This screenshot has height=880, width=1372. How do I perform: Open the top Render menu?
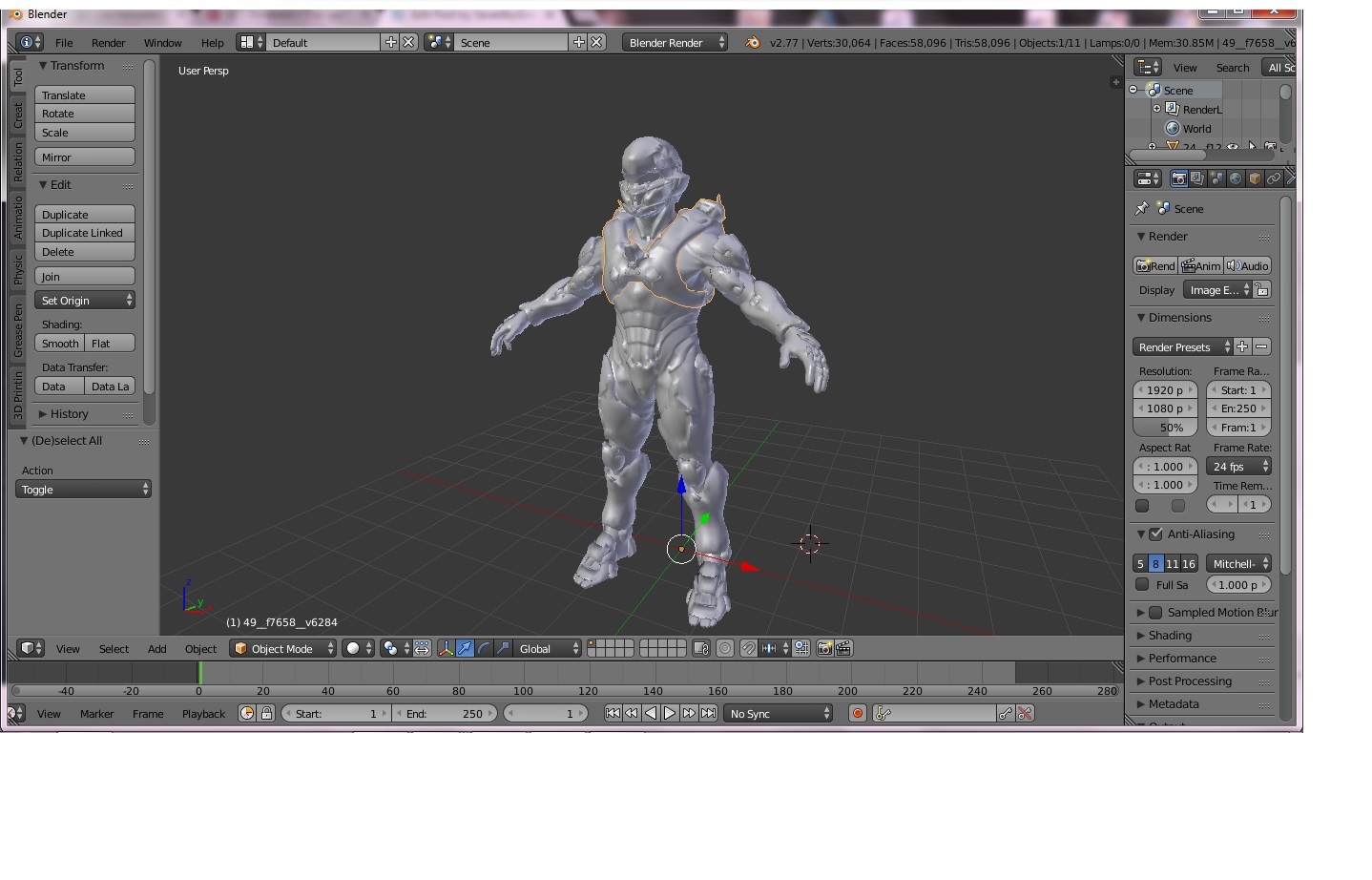coord(109,42)
